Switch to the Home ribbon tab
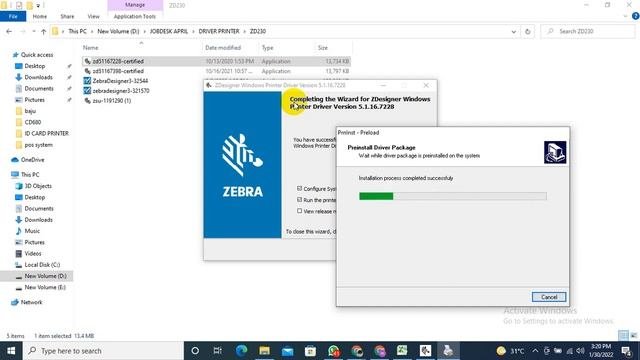 (x=40, y=16)
